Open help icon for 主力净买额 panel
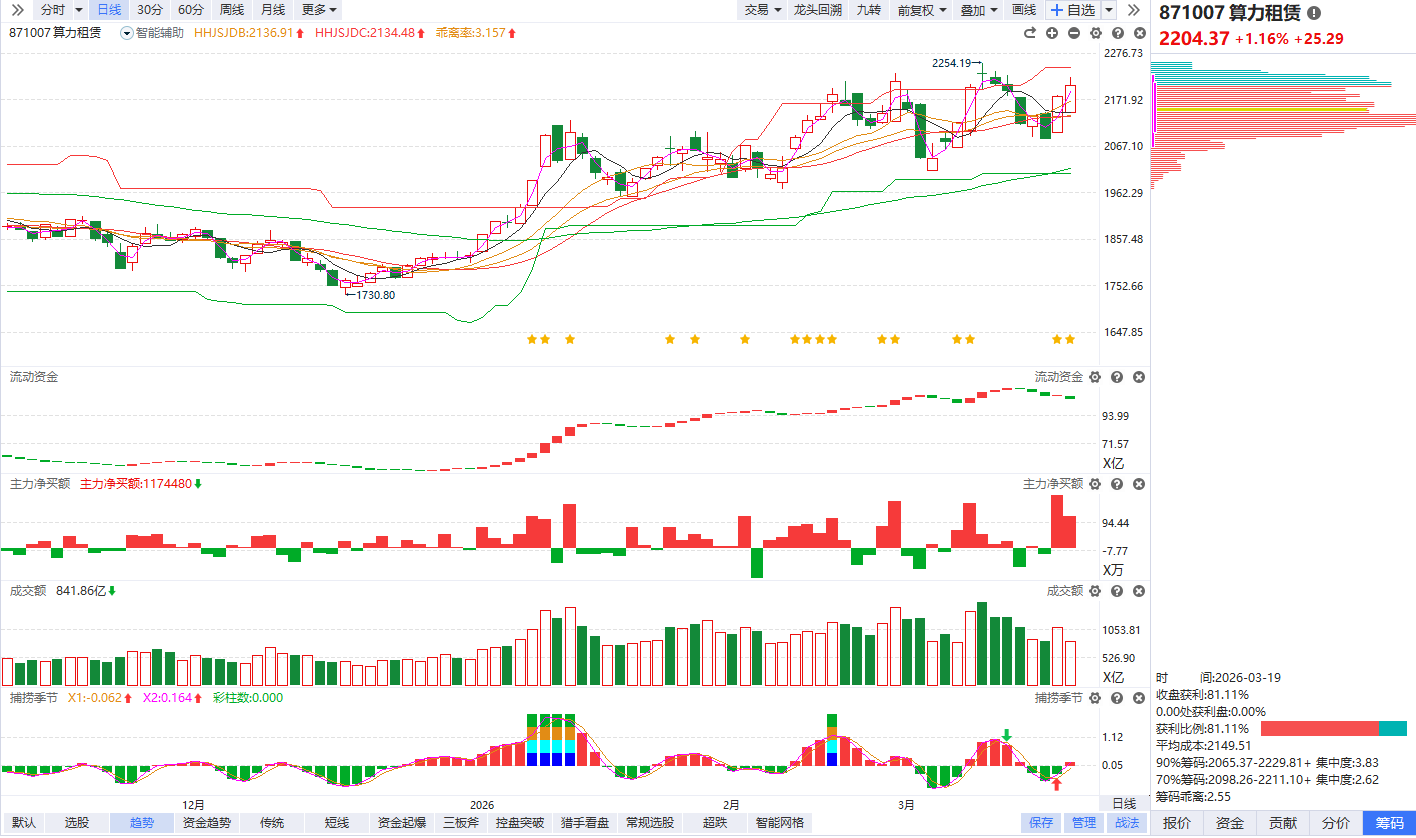Viewport: 1416px width, 838px height. pos(1117,484)
